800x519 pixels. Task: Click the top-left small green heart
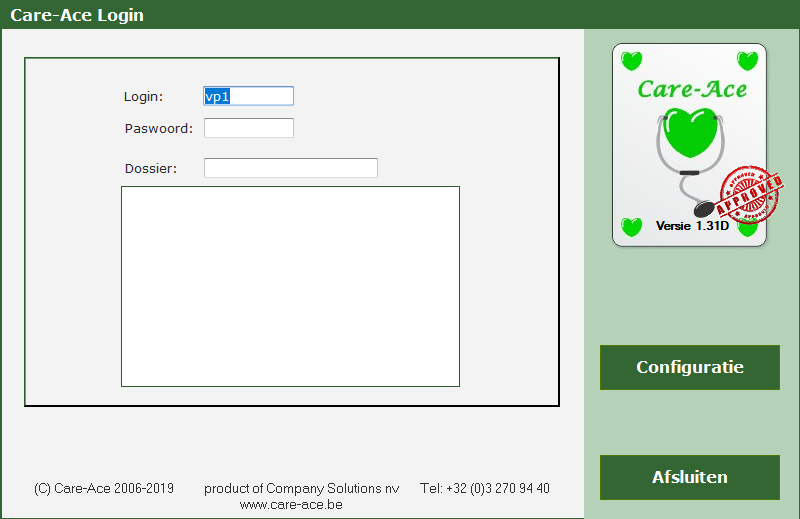click(631, 61)
